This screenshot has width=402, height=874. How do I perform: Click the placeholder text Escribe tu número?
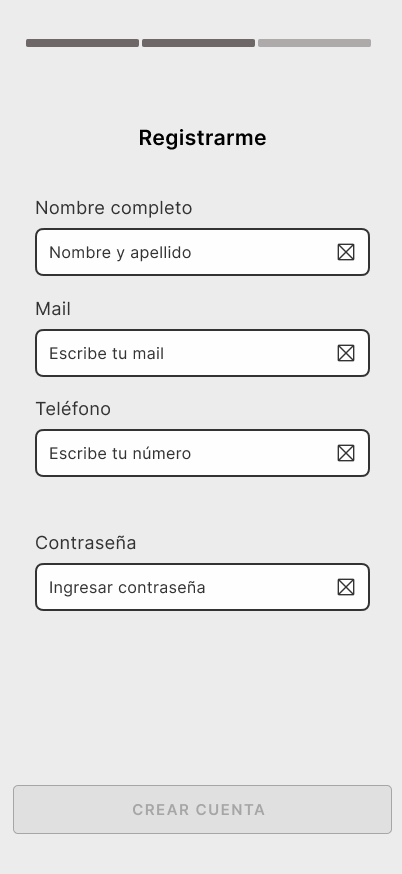120,453
